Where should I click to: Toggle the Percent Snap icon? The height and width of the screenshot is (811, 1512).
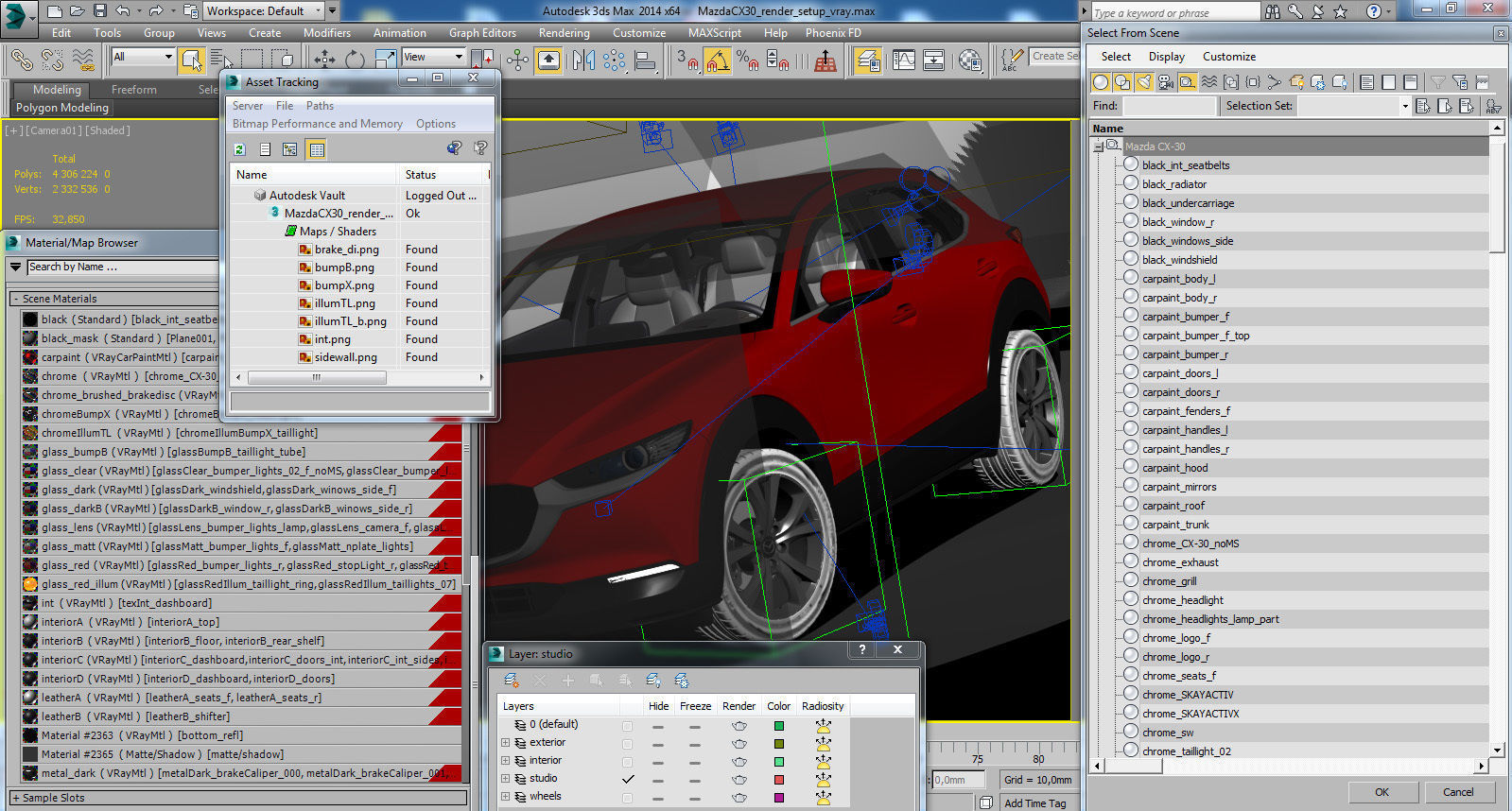pos(747,60)
